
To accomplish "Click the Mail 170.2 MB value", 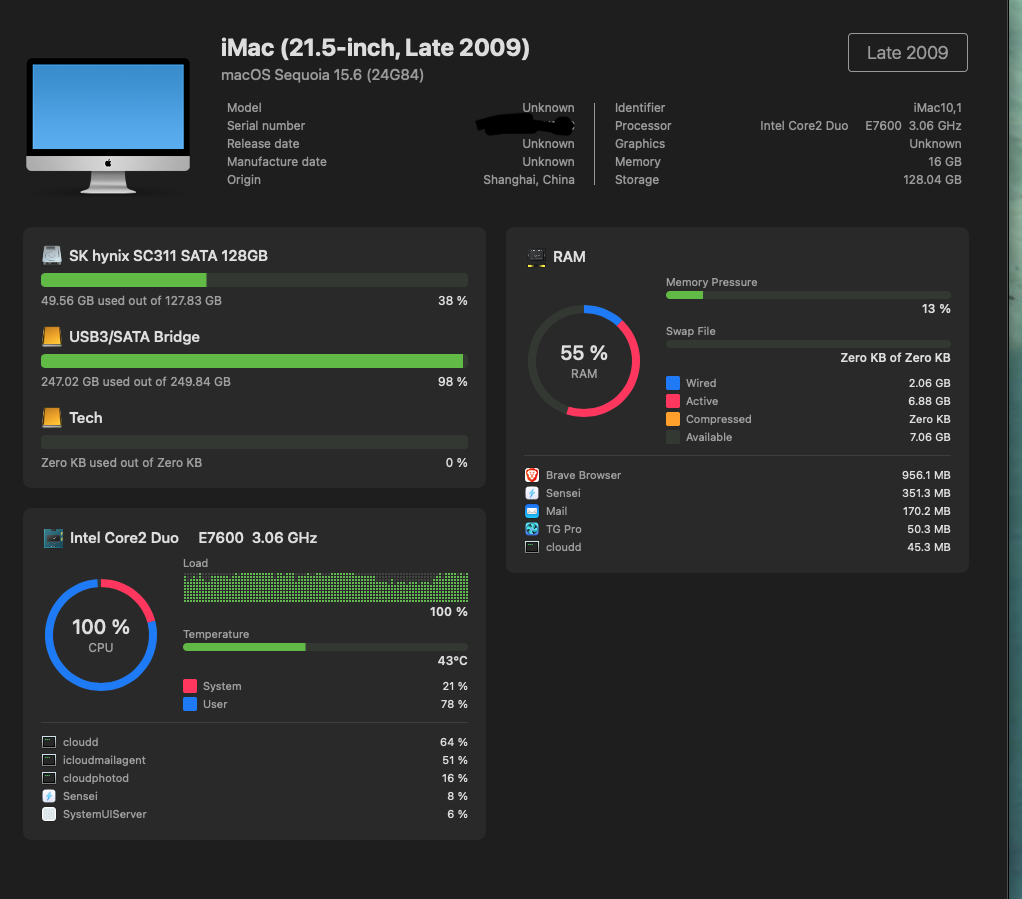I will pos(926,511).
